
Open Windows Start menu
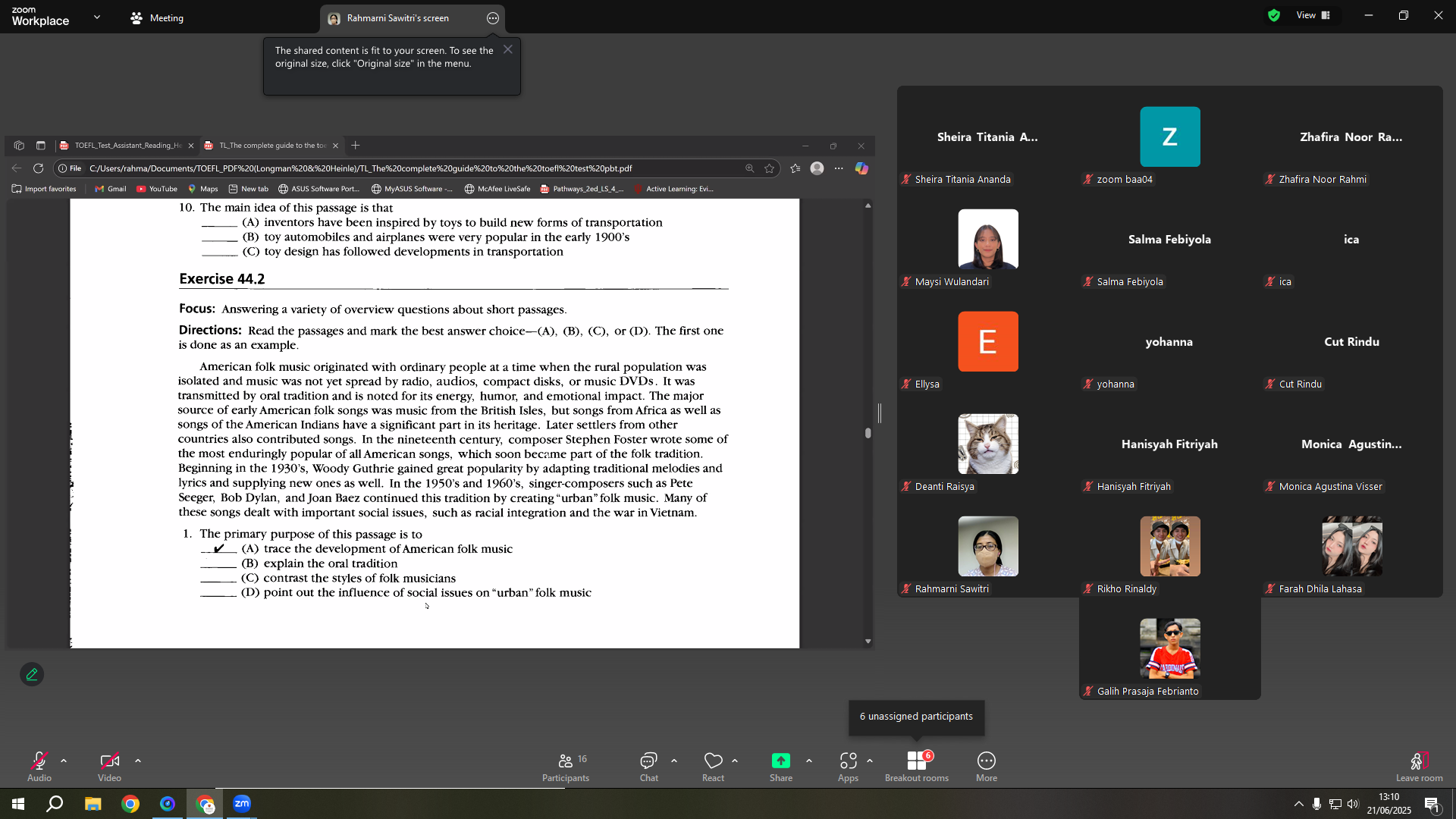(18, 804)
